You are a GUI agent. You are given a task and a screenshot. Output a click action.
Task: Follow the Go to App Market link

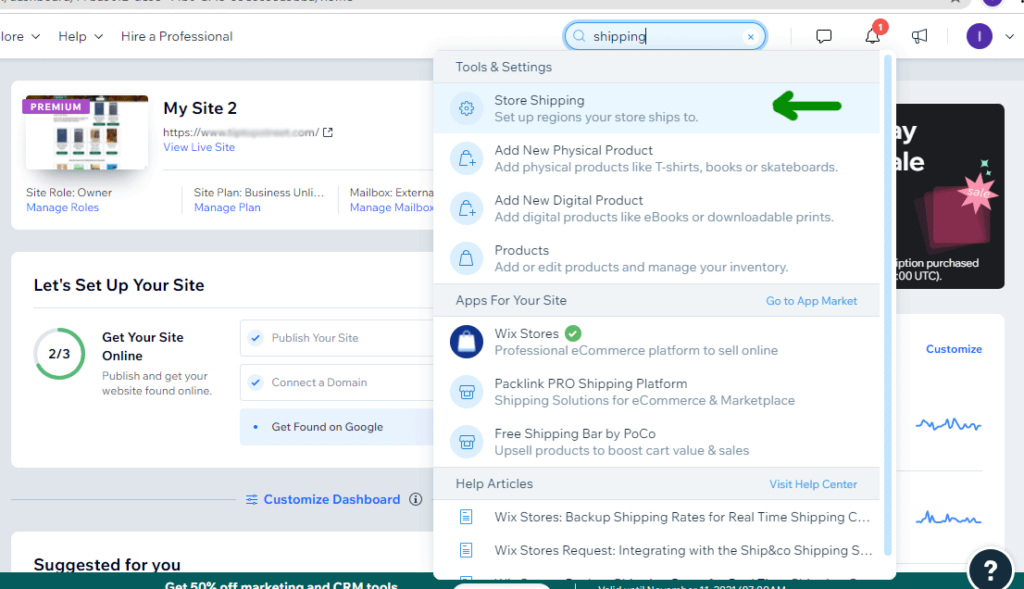pos(811,301)
